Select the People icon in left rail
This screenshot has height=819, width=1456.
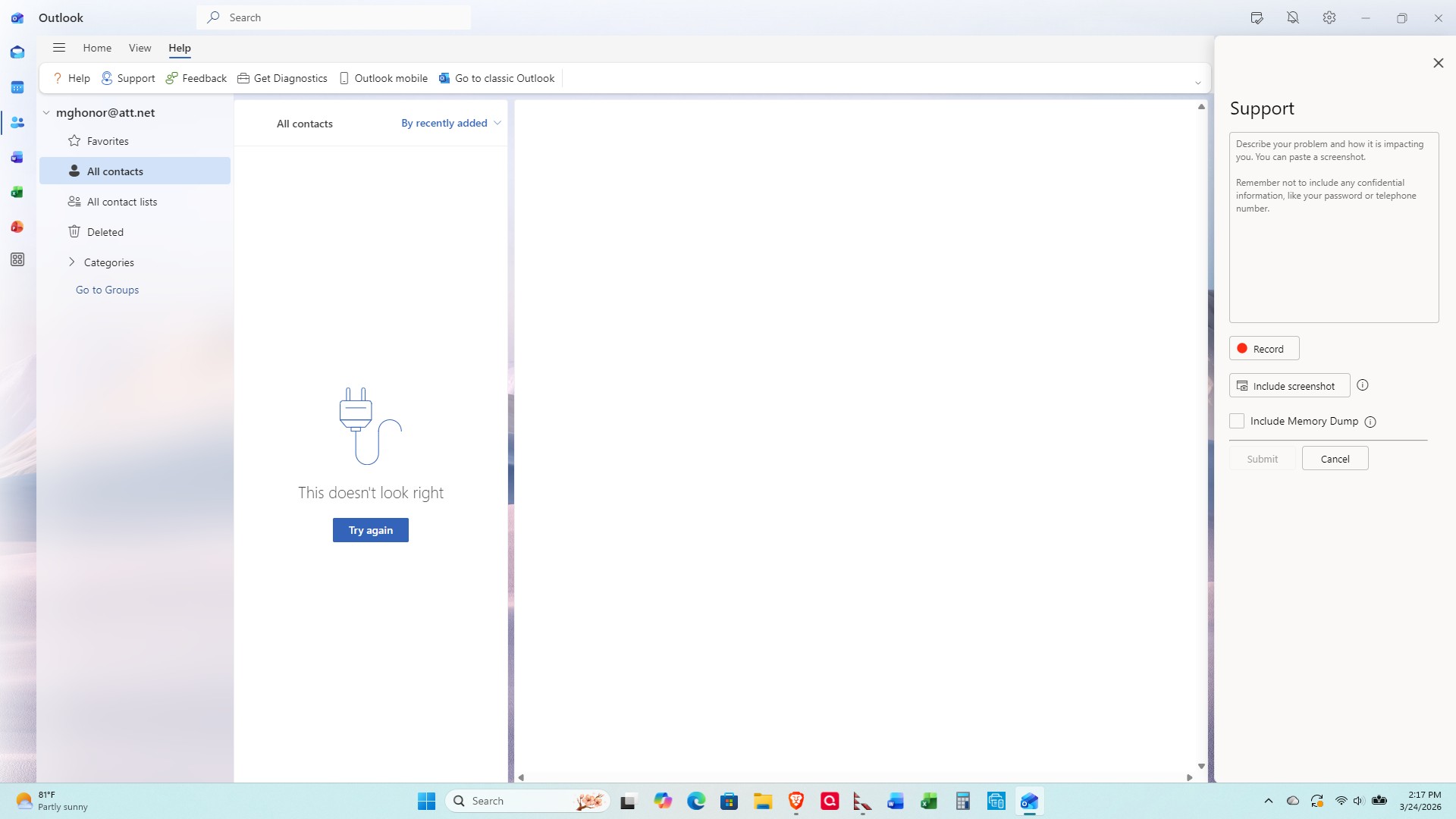click(17, 122)
